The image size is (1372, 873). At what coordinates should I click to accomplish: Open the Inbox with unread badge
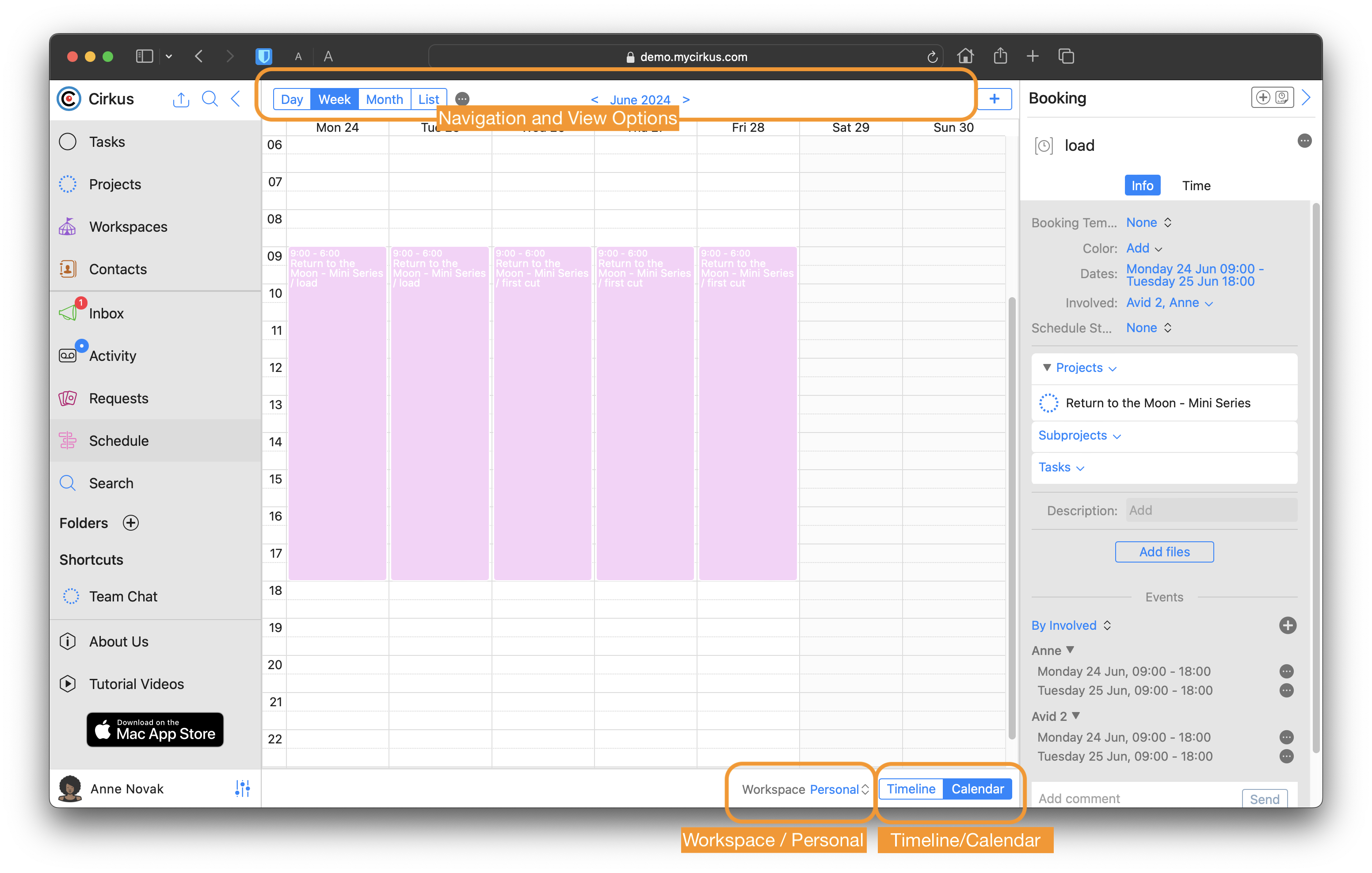pyautogui.click(x=106, y=313)
